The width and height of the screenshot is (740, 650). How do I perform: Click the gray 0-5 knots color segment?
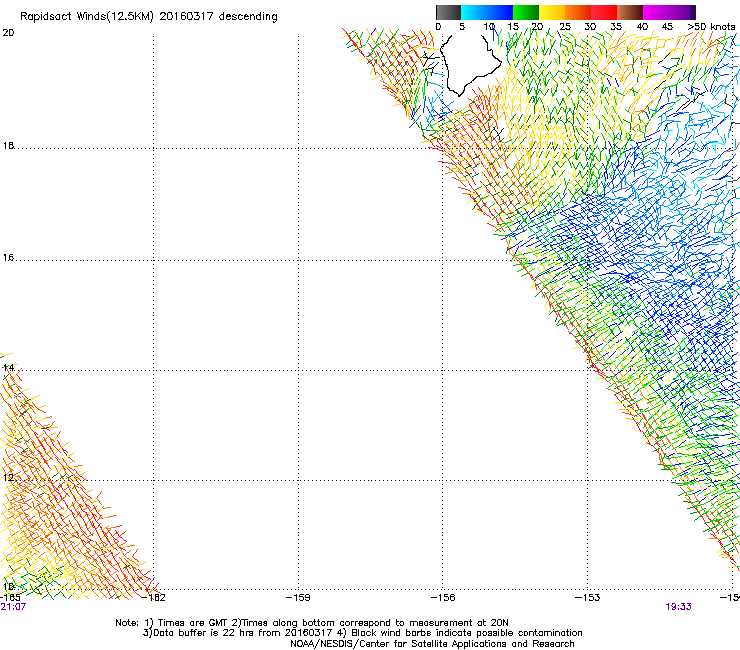click(448, 12)
